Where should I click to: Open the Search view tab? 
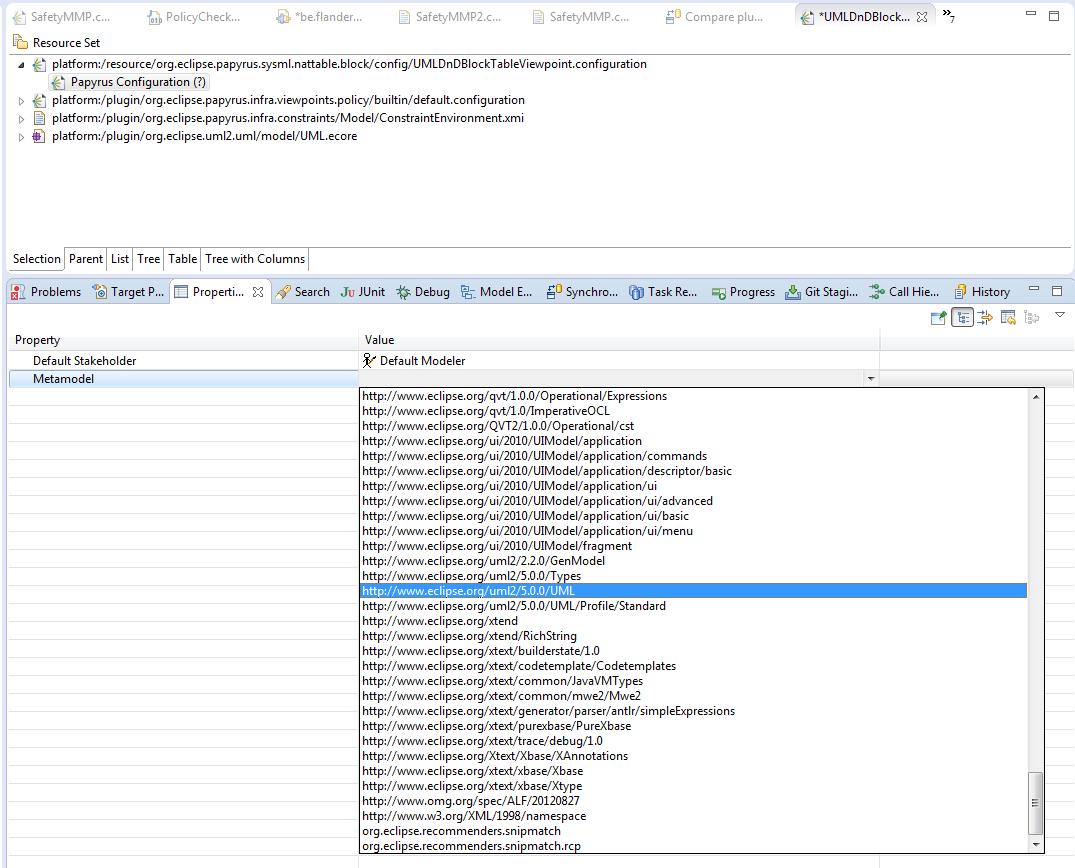pyautogui.click(x=303, y=292)
